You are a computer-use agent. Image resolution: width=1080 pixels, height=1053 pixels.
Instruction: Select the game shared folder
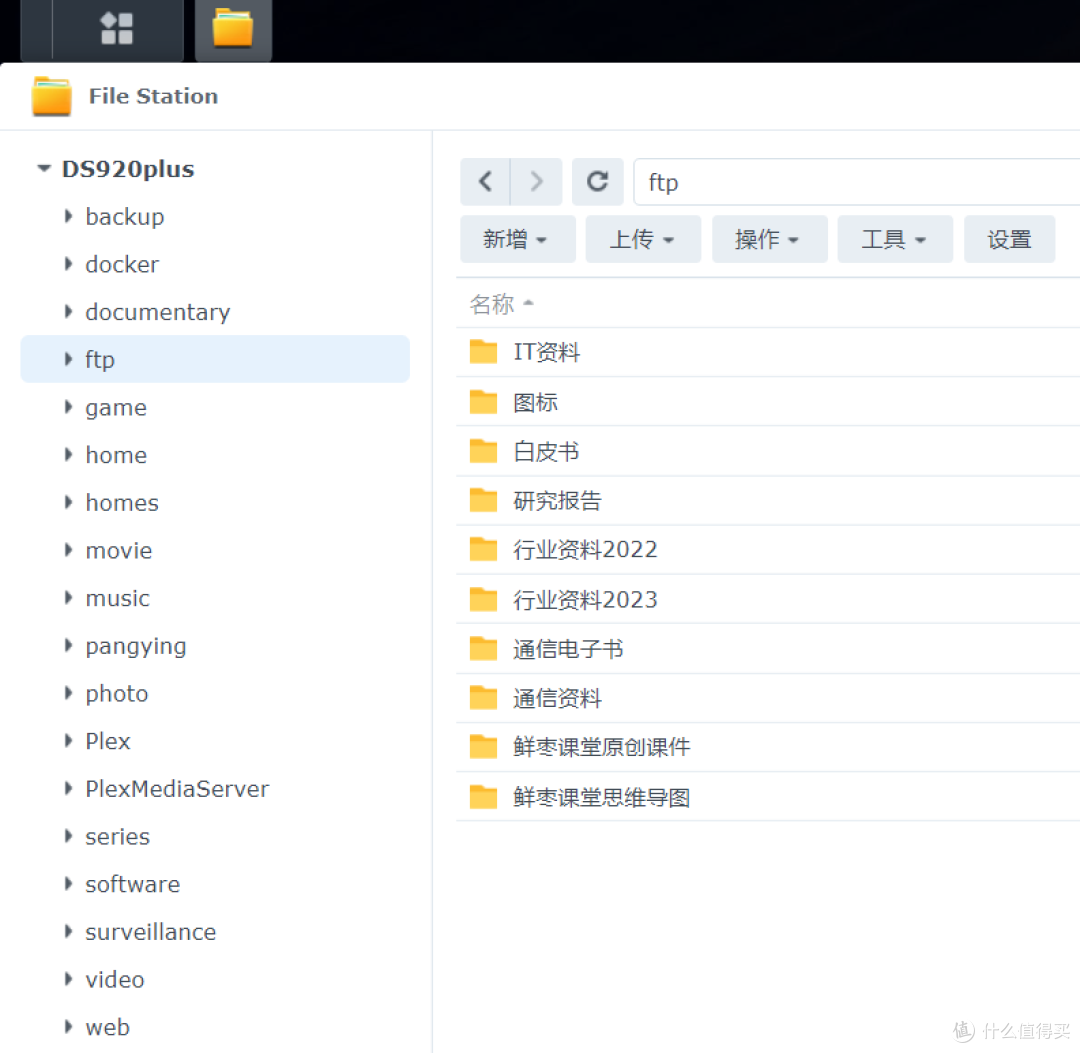[116, 408]
